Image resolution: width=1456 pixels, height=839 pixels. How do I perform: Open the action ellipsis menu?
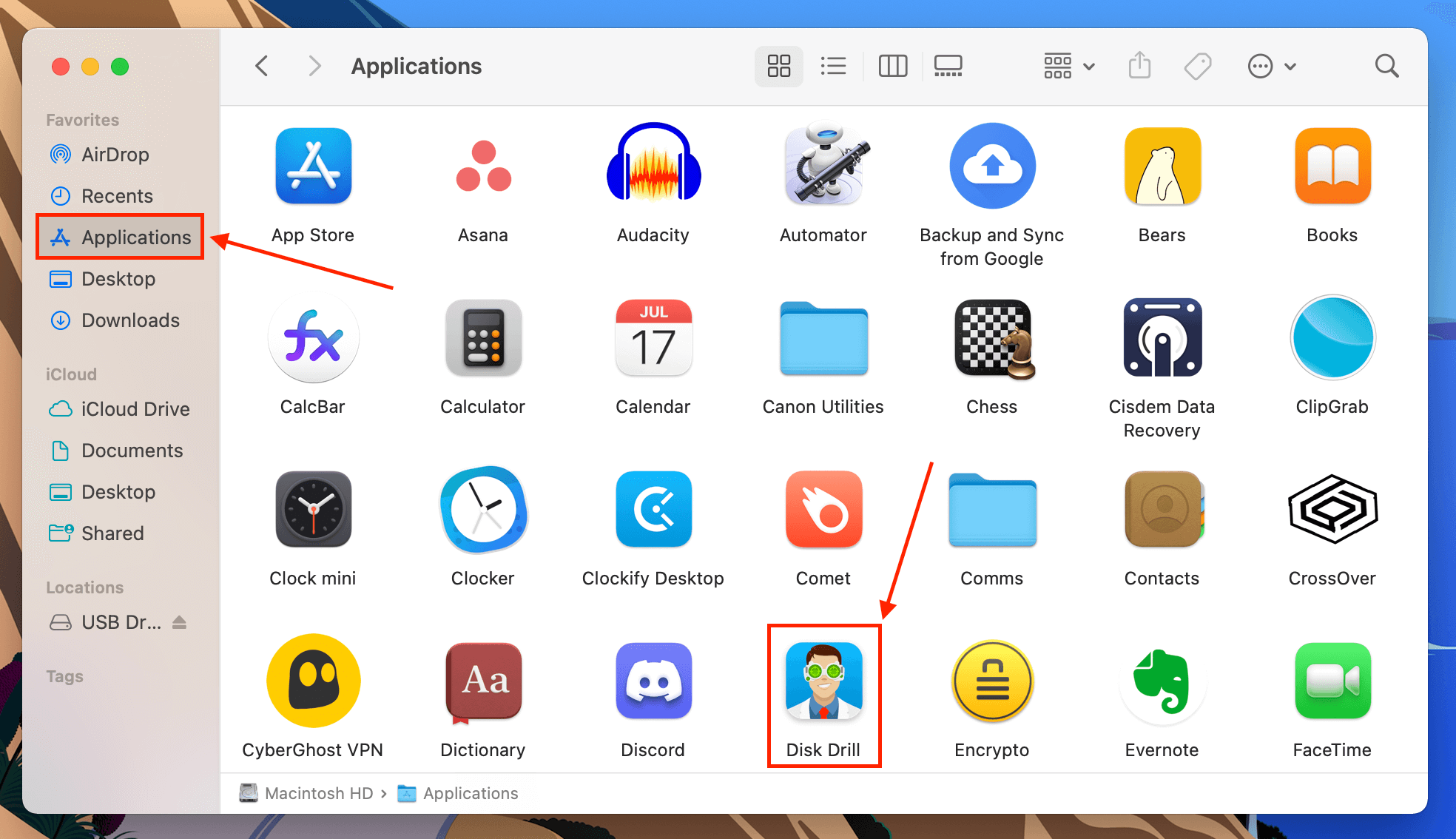point(1272,67)
